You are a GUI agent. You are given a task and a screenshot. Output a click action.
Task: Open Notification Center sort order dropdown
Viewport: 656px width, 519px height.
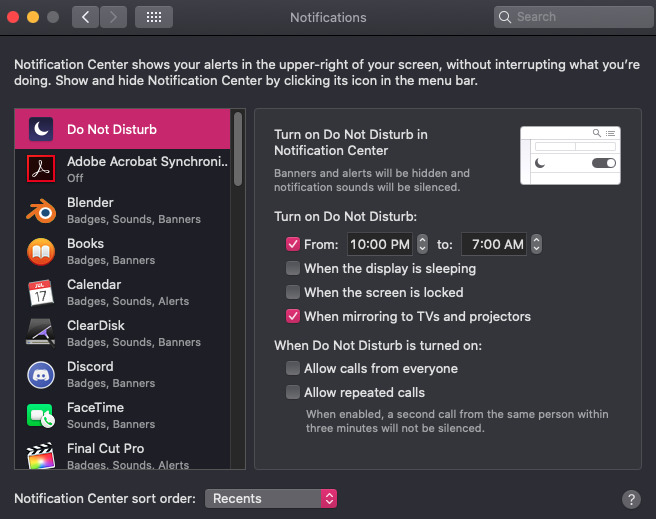click(x=271, y=498)
